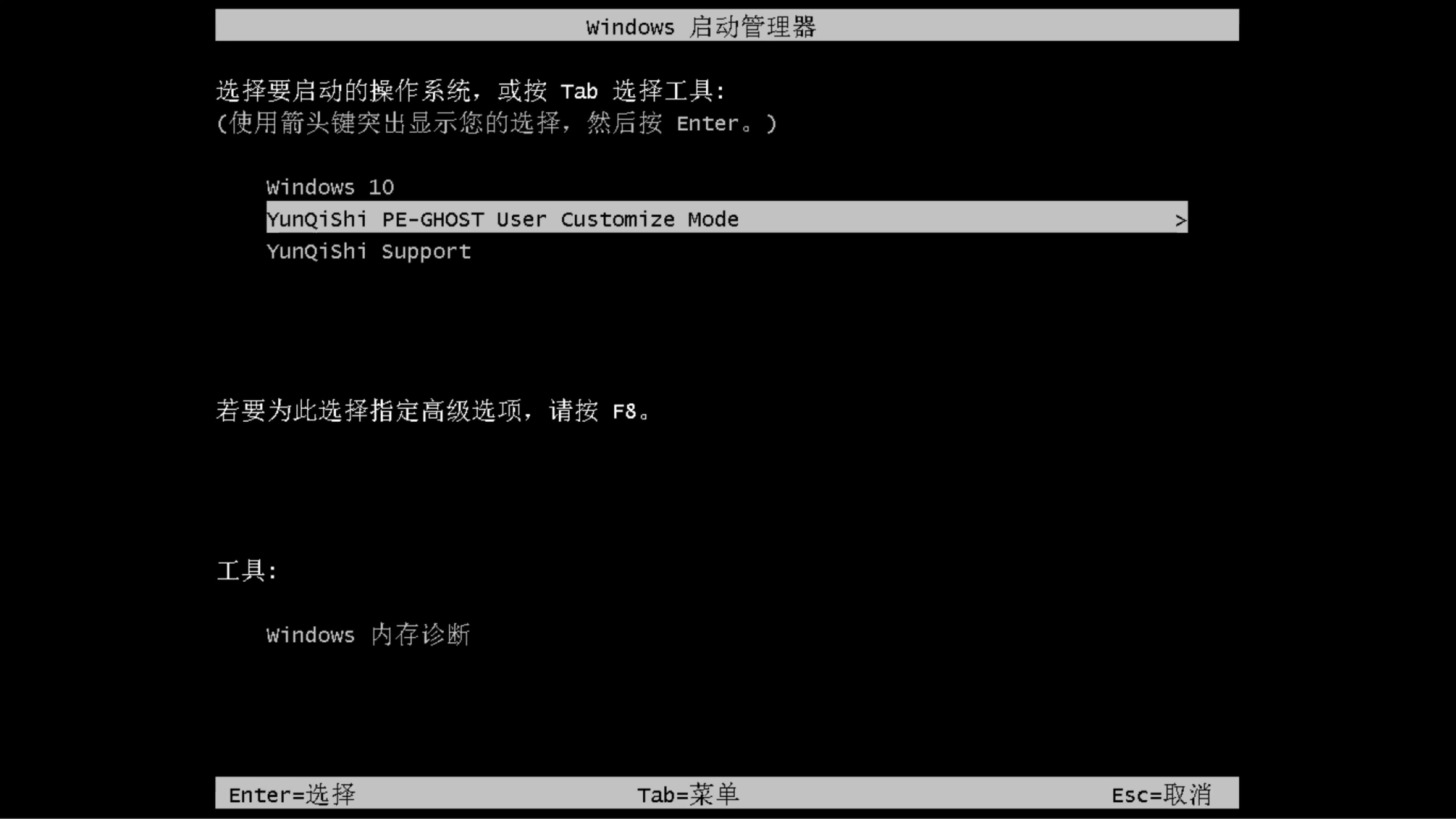Select Windows 10 boot option
Screen dimensions: 1456x819
[x=330, y=187]
